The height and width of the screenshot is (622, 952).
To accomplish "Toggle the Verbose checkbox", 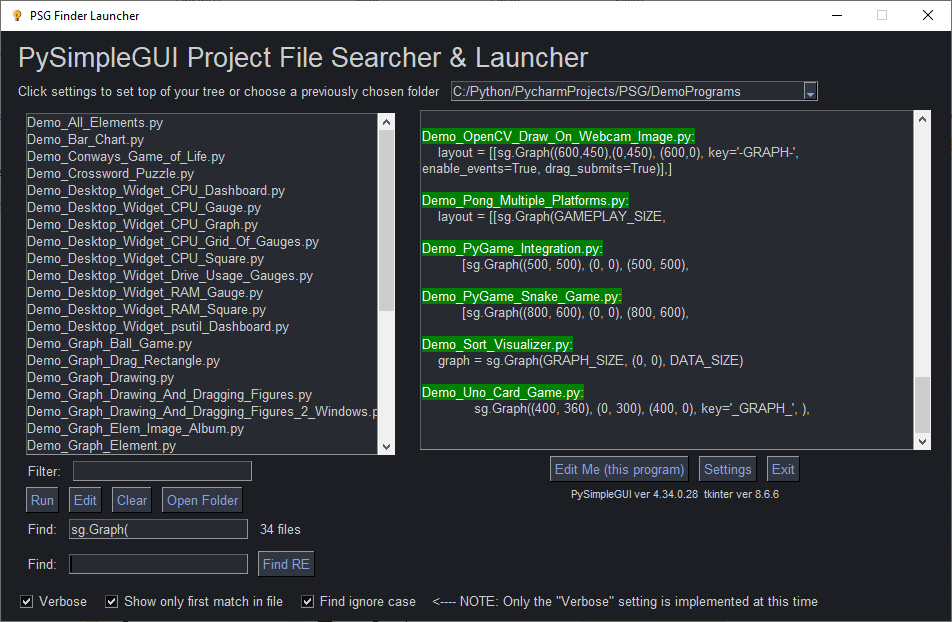I will click(27, 602).
